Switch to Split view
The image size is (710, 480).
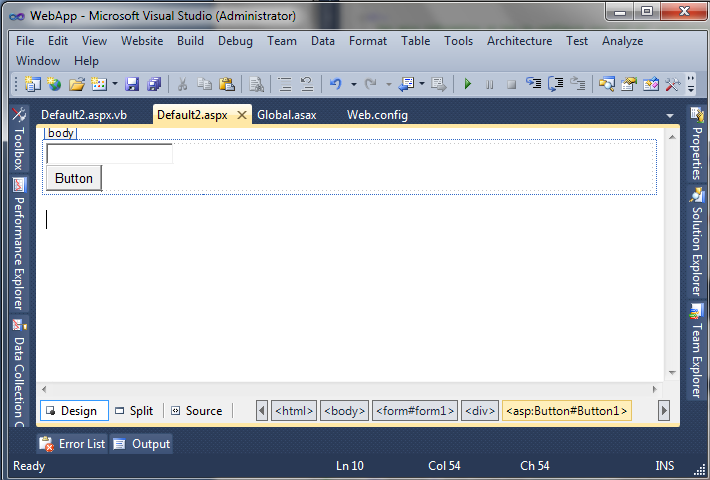coord(134,411)
